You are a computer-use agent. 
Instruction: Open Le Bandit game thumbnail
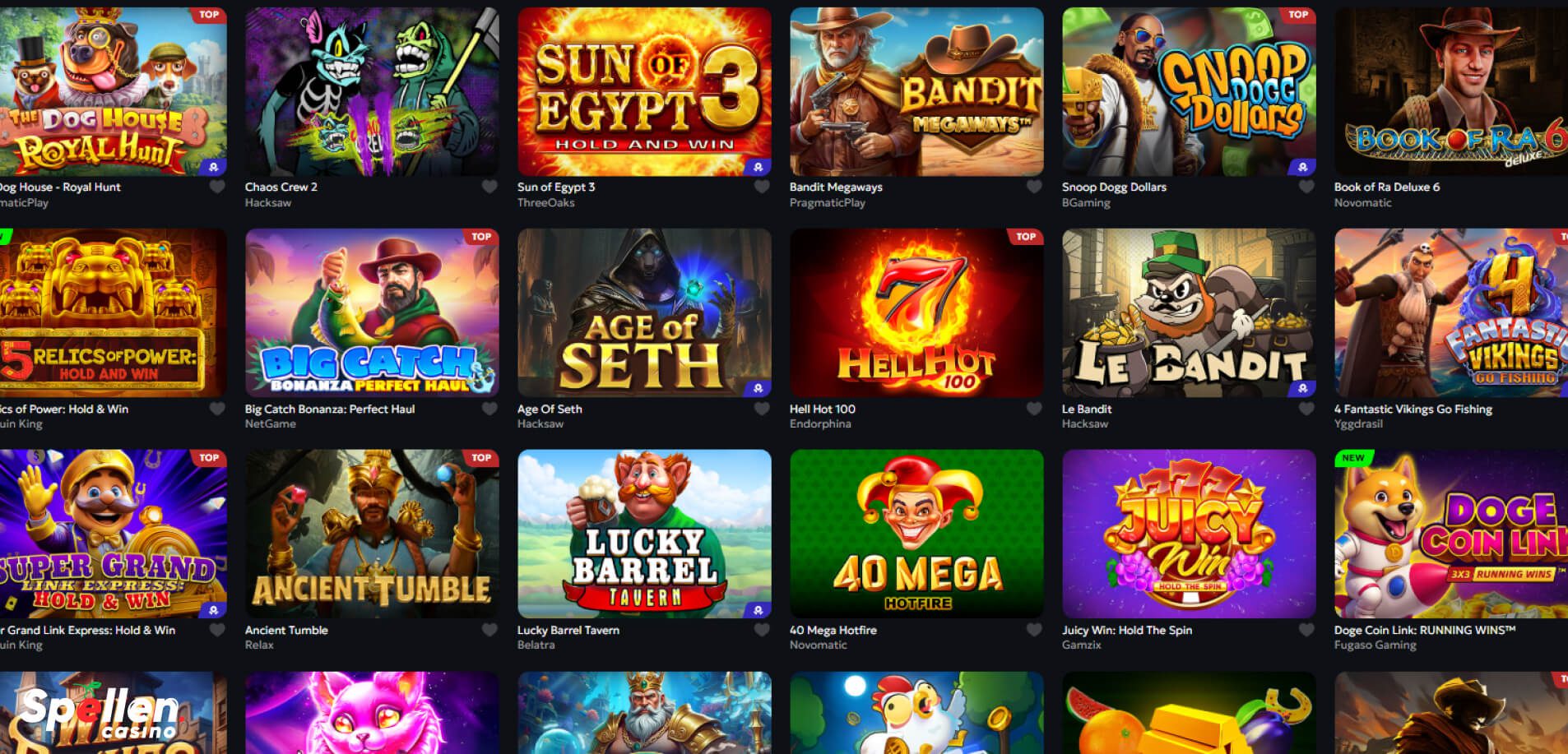(1189, 313)
